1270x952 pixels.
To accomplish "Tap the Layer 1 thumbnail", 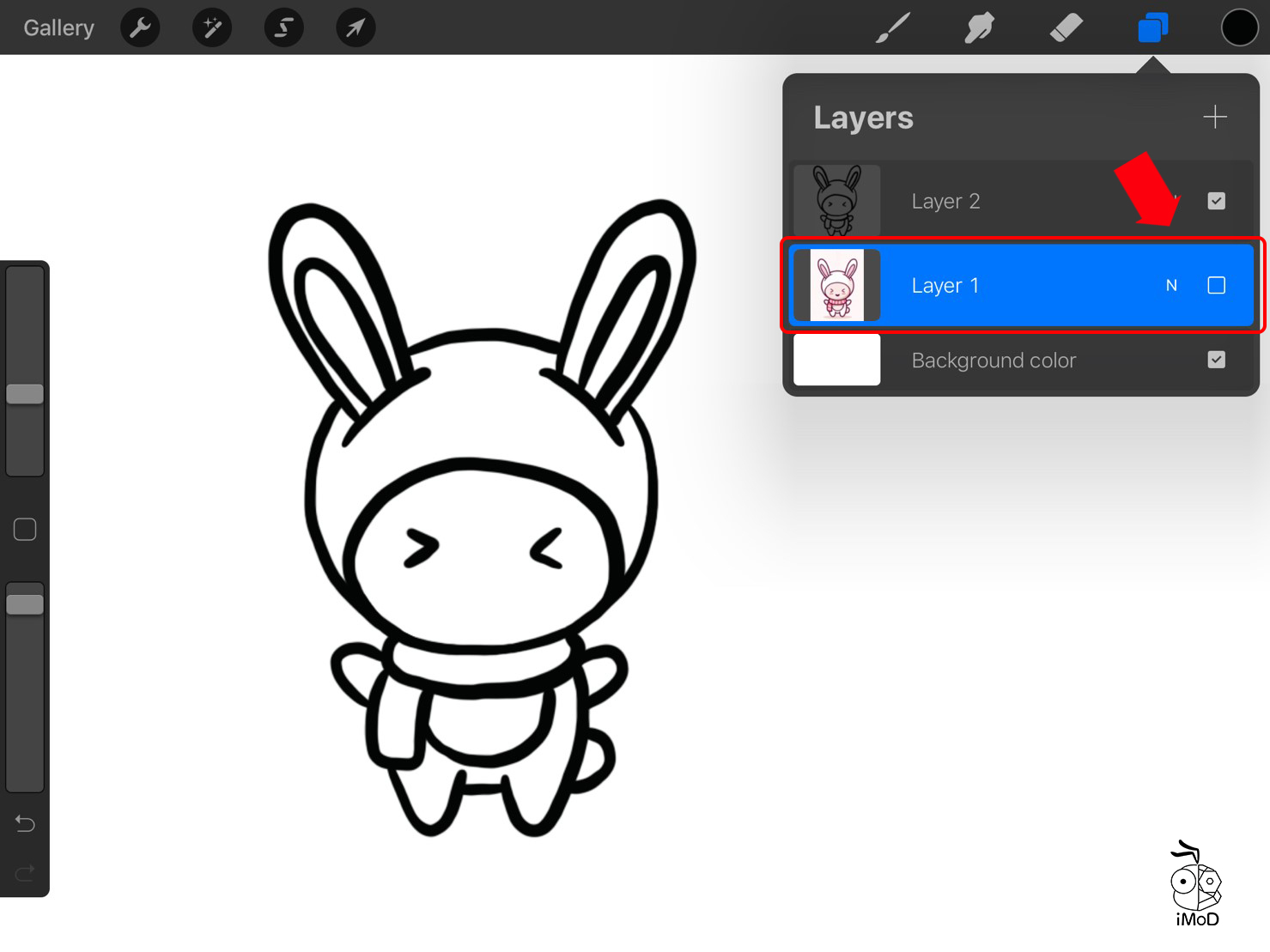I will pyautogui.click(x=836, y=285).
